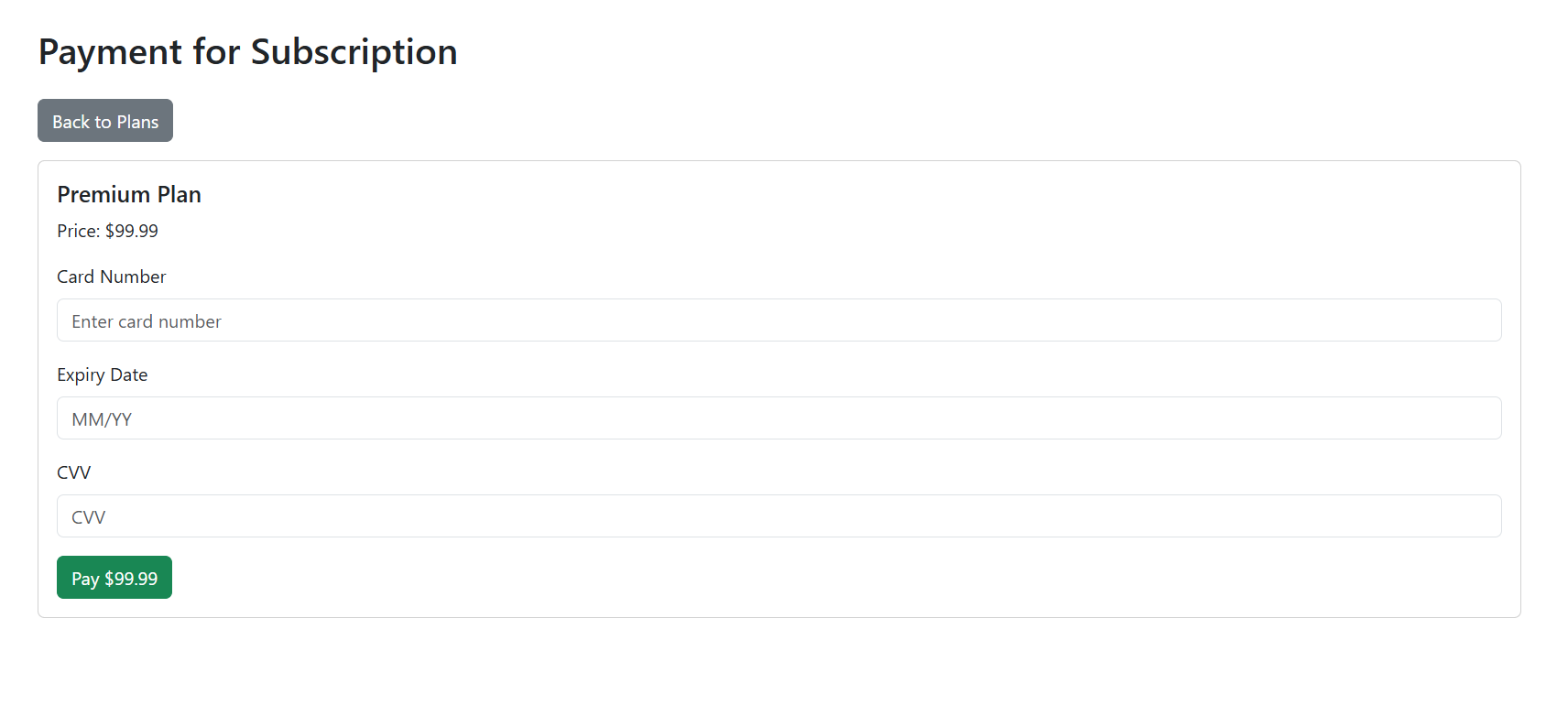Screen dimensions: 1568x705
Task: Click the Premium Plan title
Action: [x=129, y=194]
